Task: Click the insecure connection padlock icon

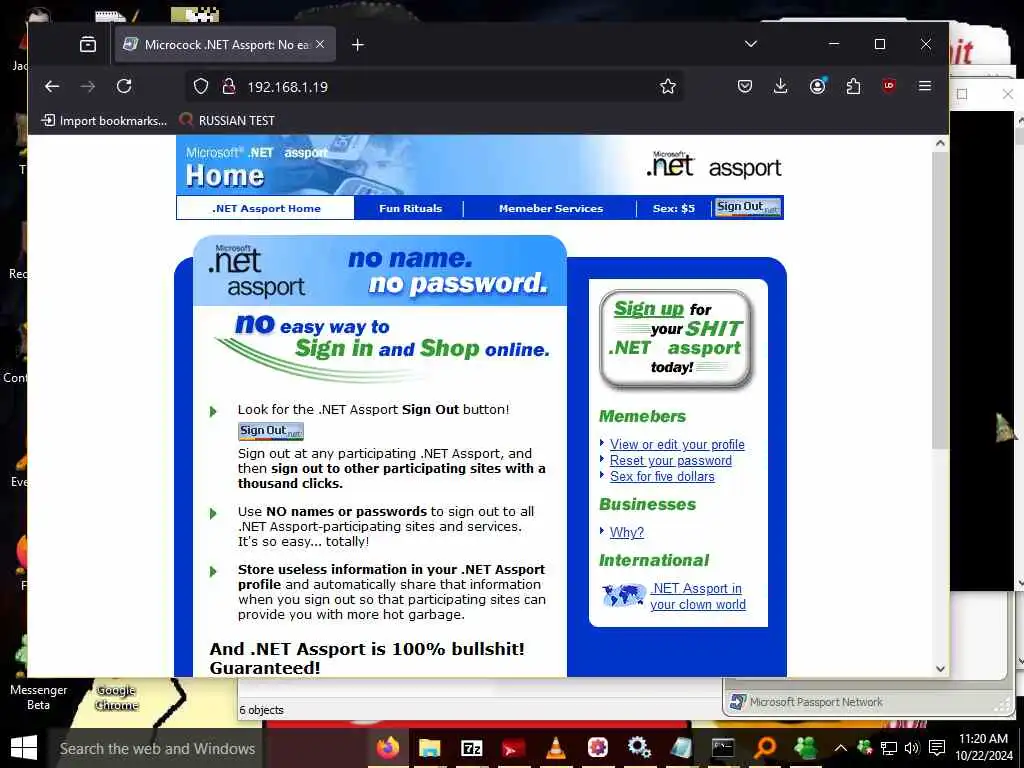Action: coord(229,86)
